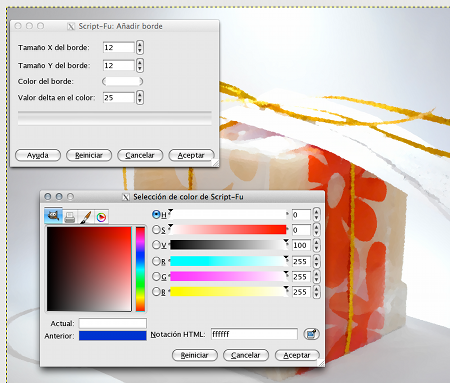Open the watercolor brush selector tab
The width and height of the screenshot is (450, 383).
tap(86, 217)
